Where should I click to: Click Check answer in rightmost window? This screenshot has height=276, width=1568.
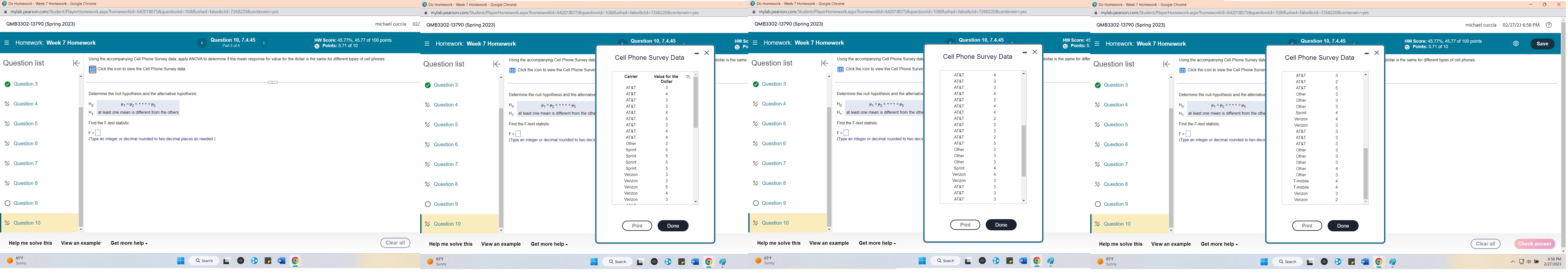pyautogui.click(x=1535, y=244)
